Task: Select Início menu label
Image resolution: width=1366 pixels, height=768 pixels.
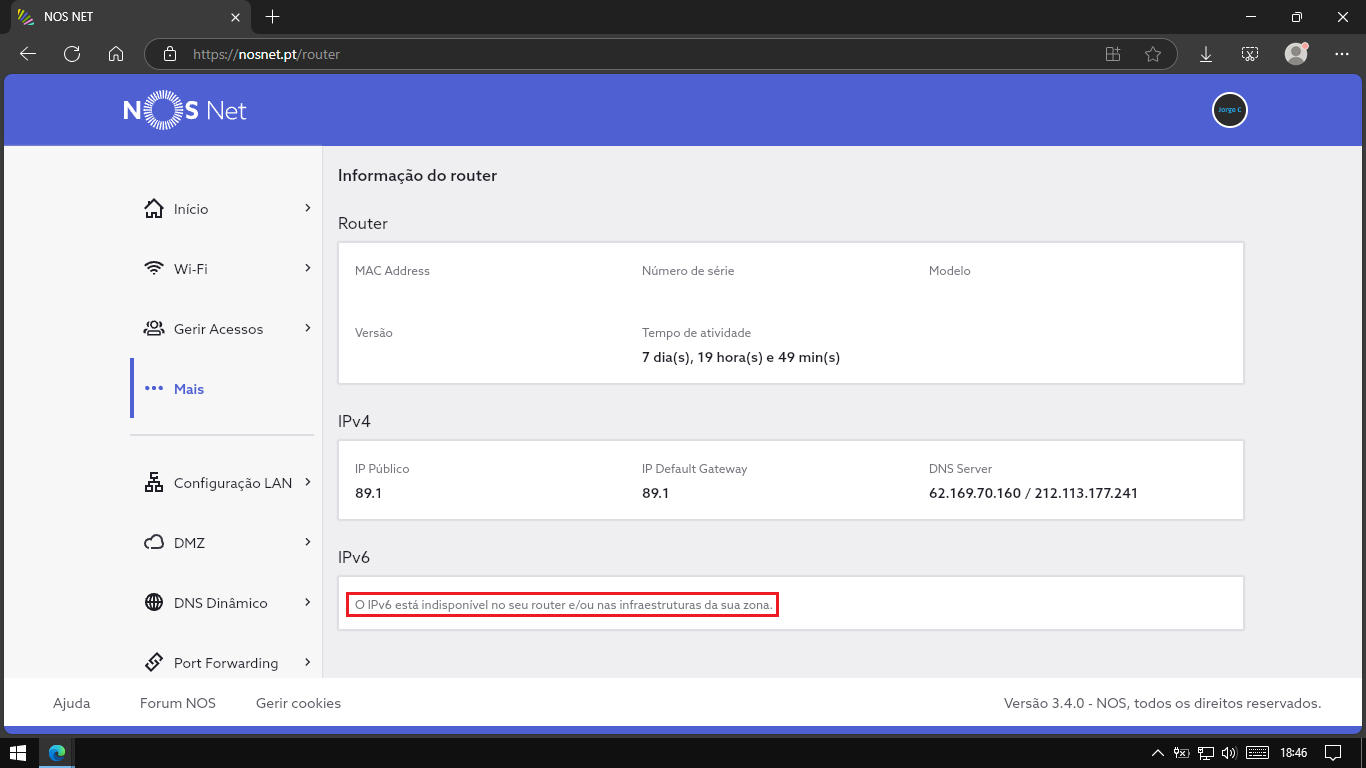Action: 191,209
